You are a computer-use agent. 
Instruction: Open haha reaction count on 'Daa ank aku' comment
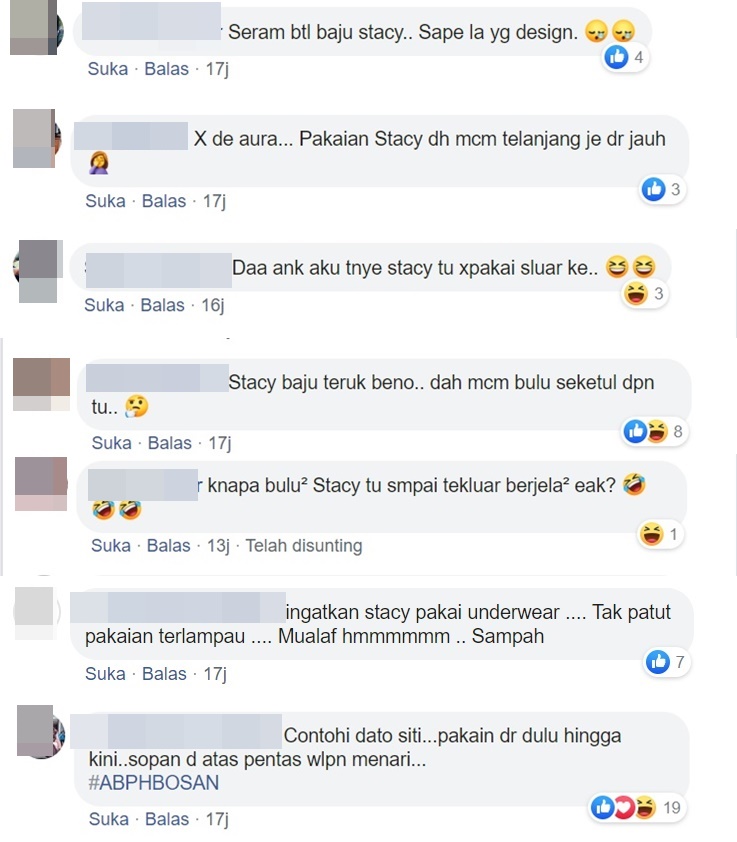coord(645,294)
